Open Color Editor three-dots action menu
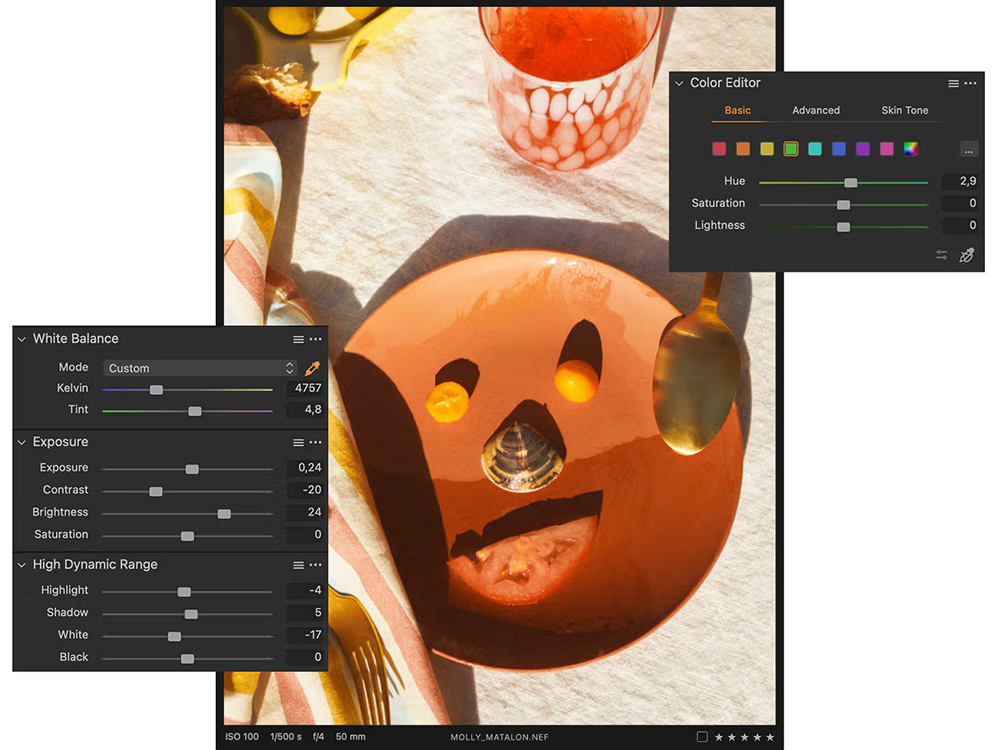Viewport: 1000px width, 750px height. point(970,84)
